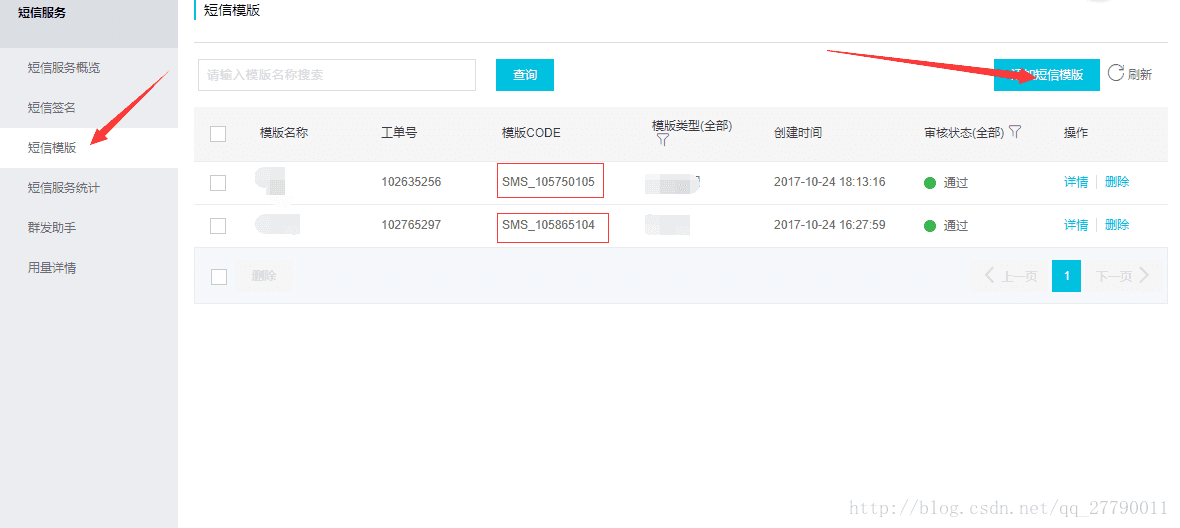Open 短信签名 in sidebar
1180x528 pixels.
[x=52, y=108]
